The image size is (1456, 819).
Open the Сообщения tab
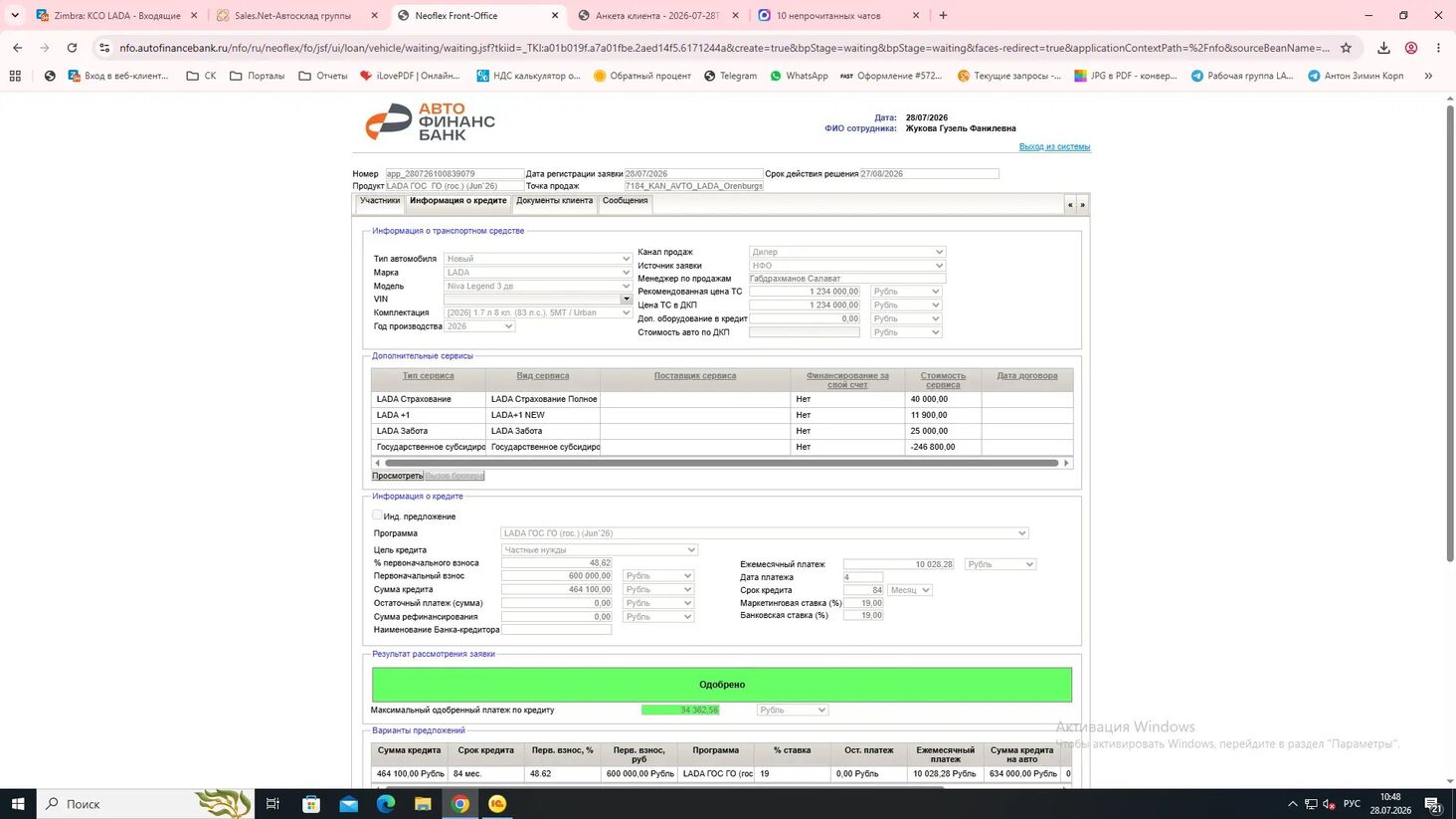[x=625, y=201]
